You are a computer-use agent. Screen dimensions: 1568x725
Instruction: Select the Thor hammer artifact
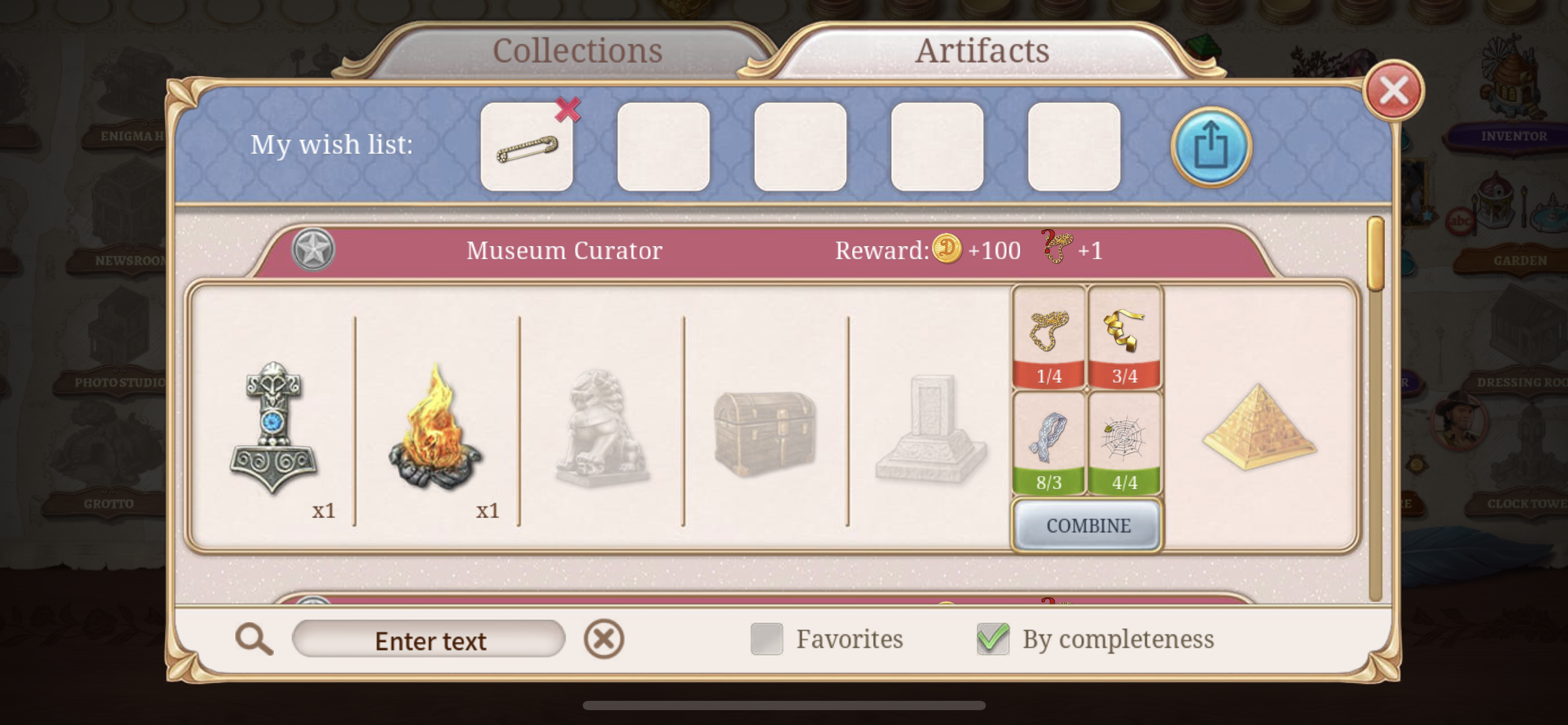(273, 428)
